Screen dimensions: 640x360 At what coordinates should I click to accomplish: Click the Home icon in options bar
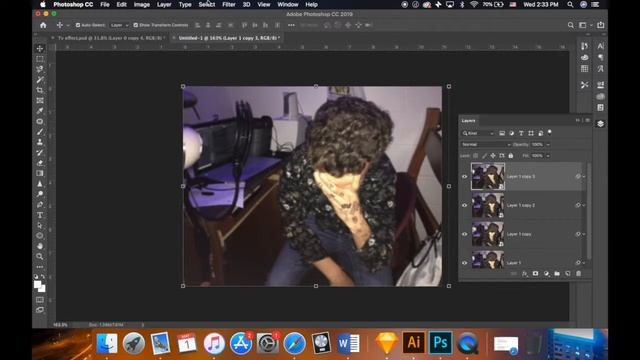(x=43, y=25)
